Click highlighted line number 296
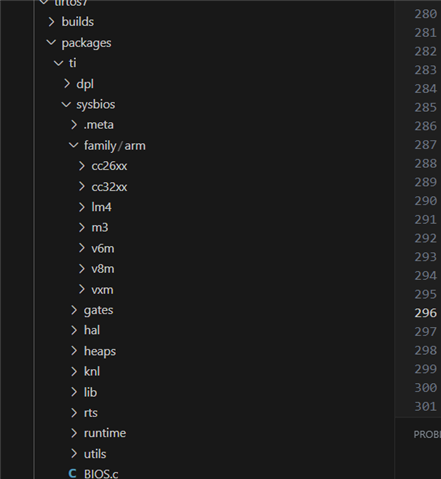Image resolution: width=441 pixels, height=479 pixels. pos(425,313)
